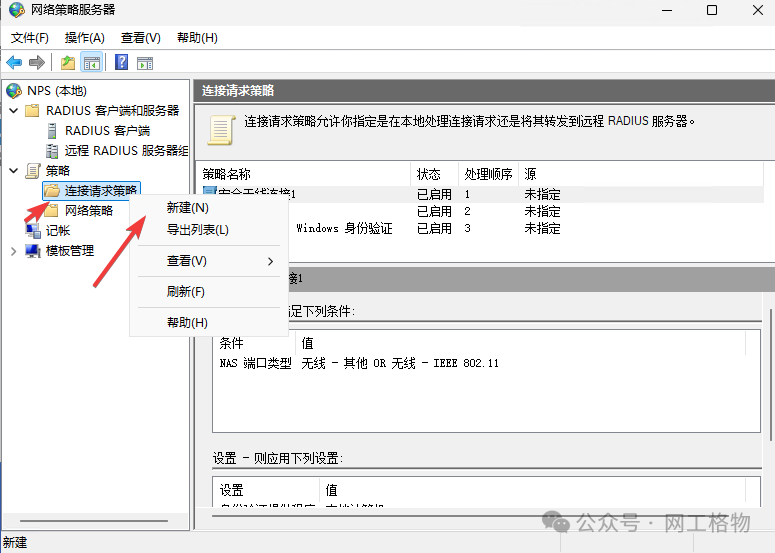The image size is (775, 553).
Task: Choose 帮助(H) from the context menu
Action: [x=209, y=323]
